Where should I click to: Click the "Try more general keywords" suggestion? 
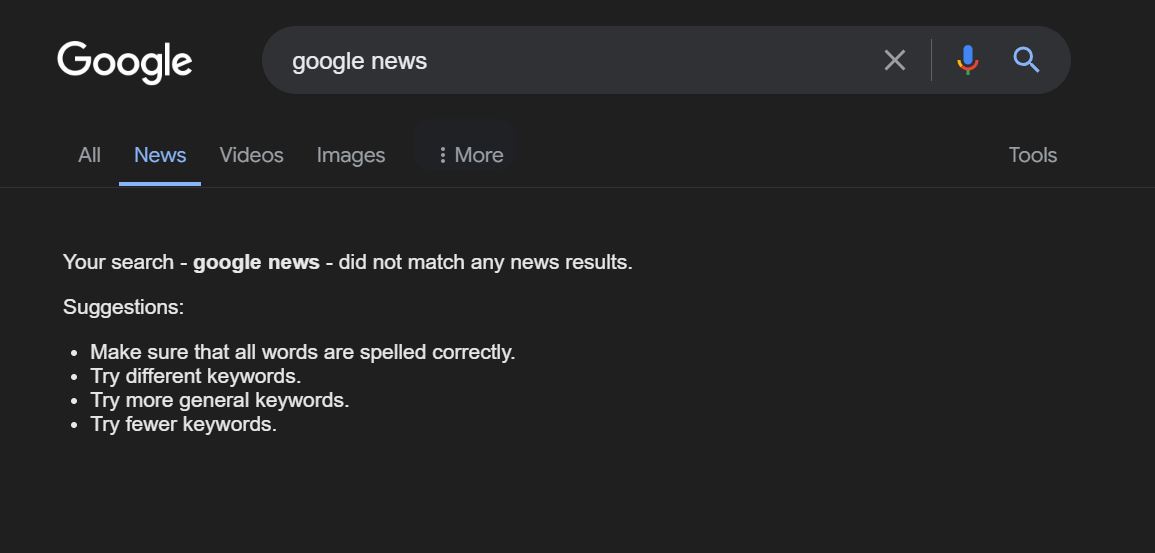pyautogui.click(x=219, y=400)
